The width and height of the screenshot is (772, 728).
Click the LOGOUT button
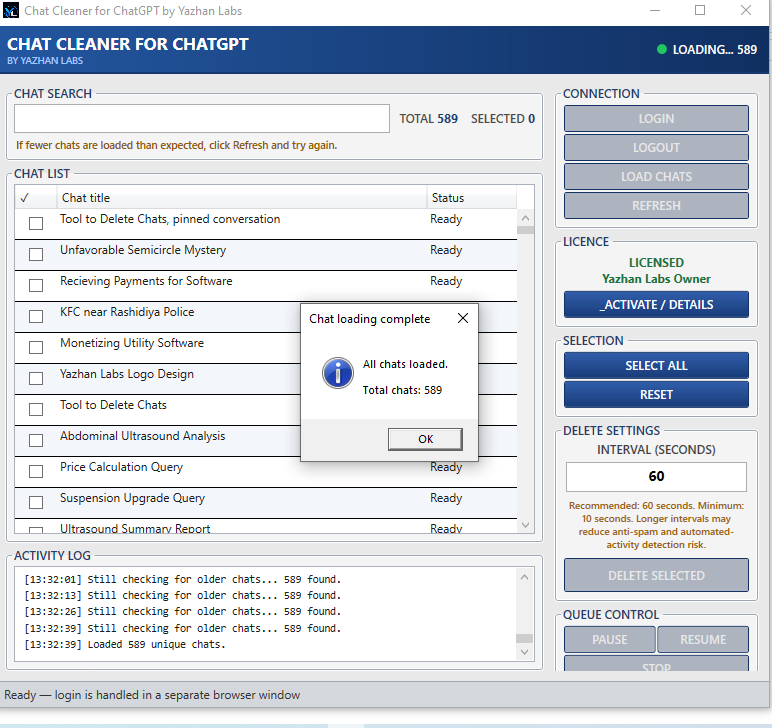[x=656, y=148]
